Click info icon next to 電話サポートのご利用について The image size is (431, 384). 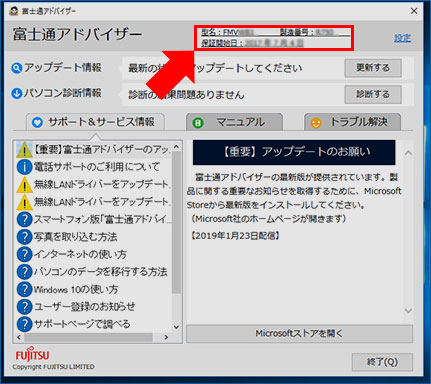click(24, 167)
